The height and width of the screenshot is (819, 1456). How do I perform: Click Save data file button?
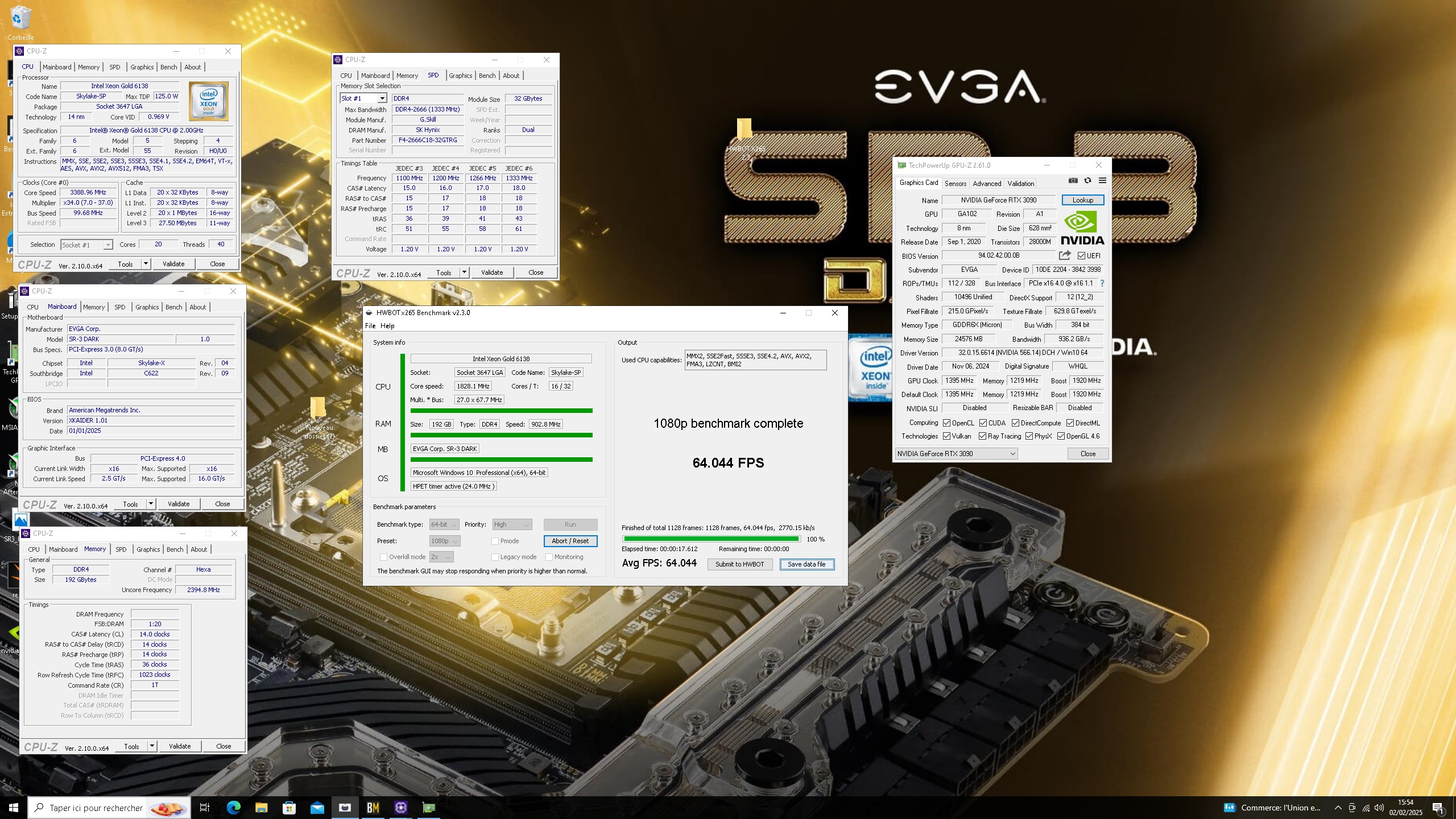(x=806, y=564)
